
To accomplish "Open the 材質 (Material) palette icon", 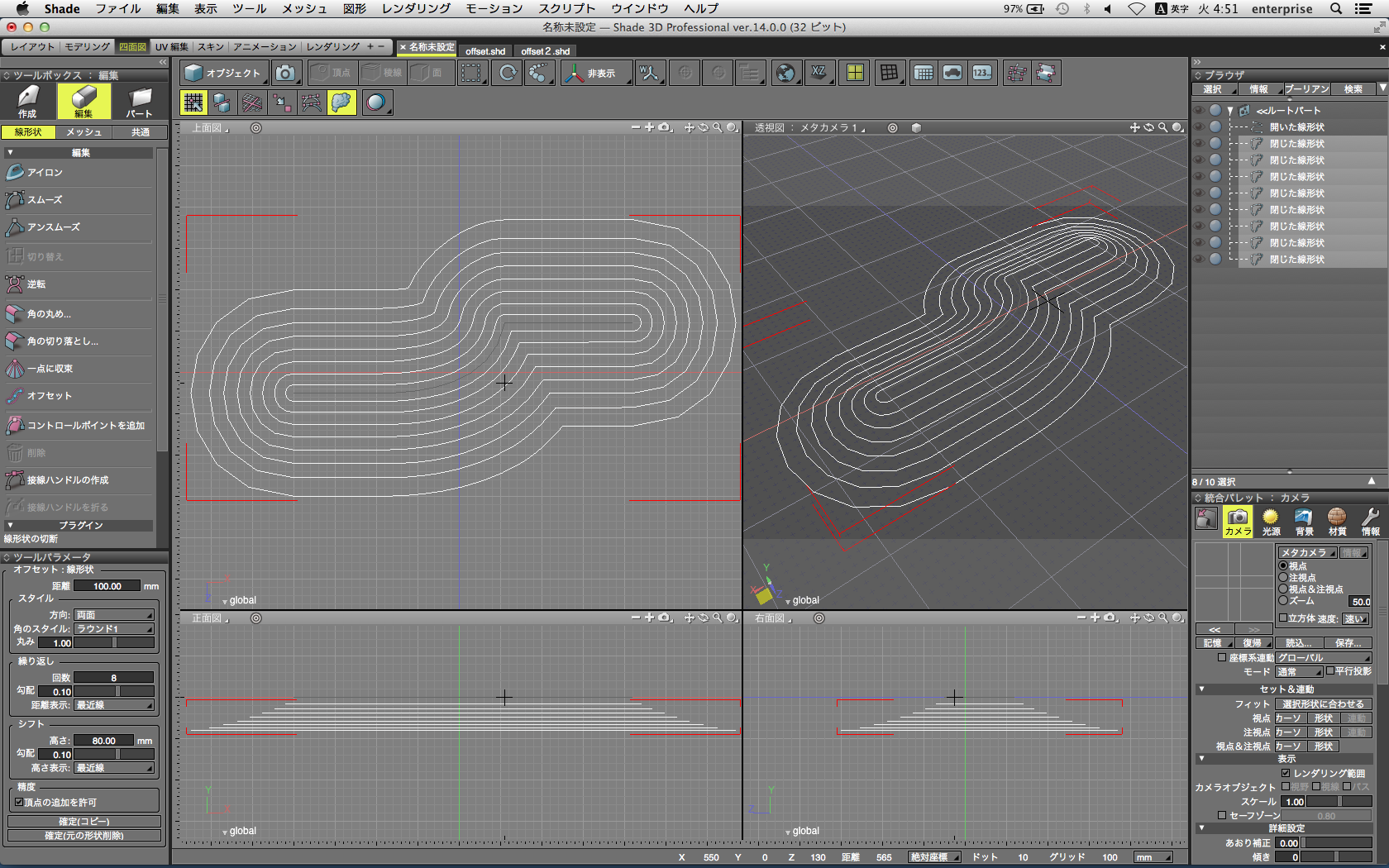I will tap(1337, 522).
